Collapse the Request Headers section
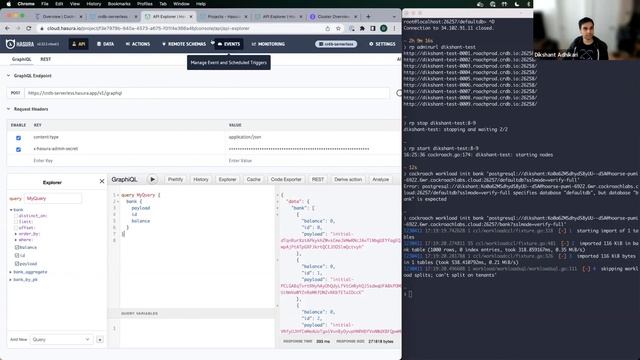 pyautogui.click(x=9, y=109)
